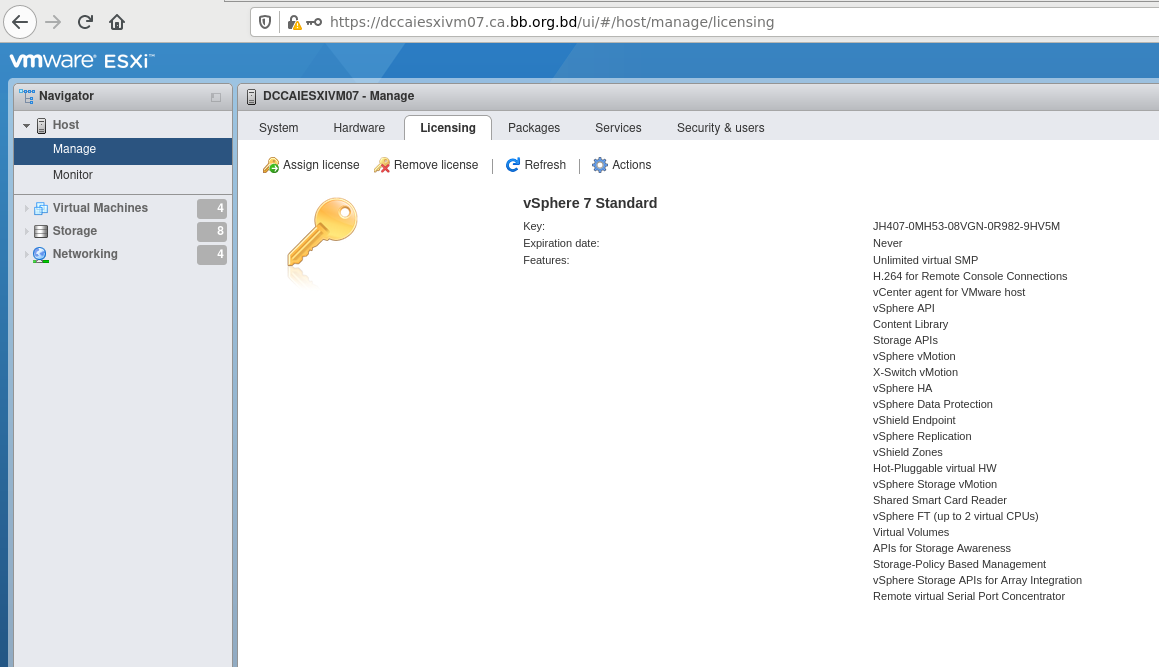The height and width of the screenshot is (667, 1159).
Task: Expand the Virtual Machines tree arrow
Action: pyautogui.click(x=27, y=209)
